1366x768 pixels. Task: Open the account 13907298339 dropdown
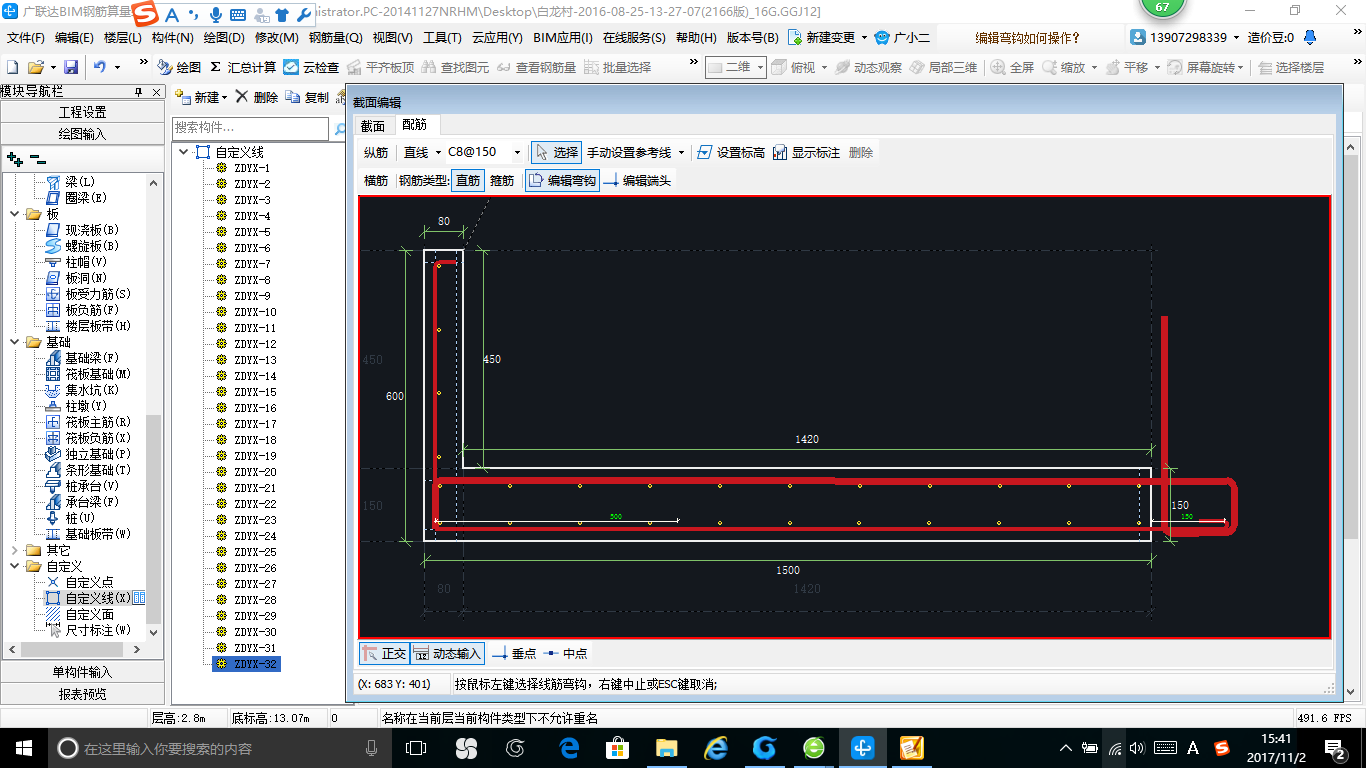coord(1237,37)
